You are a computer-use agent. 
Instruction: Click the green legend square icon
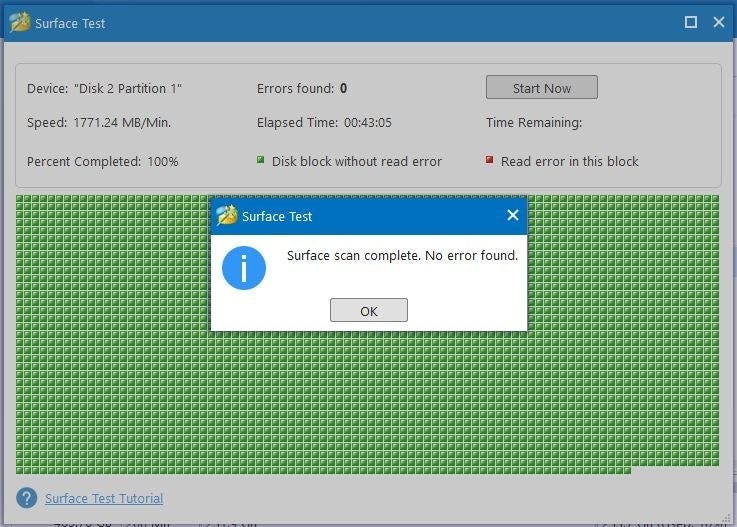(260, 160)
